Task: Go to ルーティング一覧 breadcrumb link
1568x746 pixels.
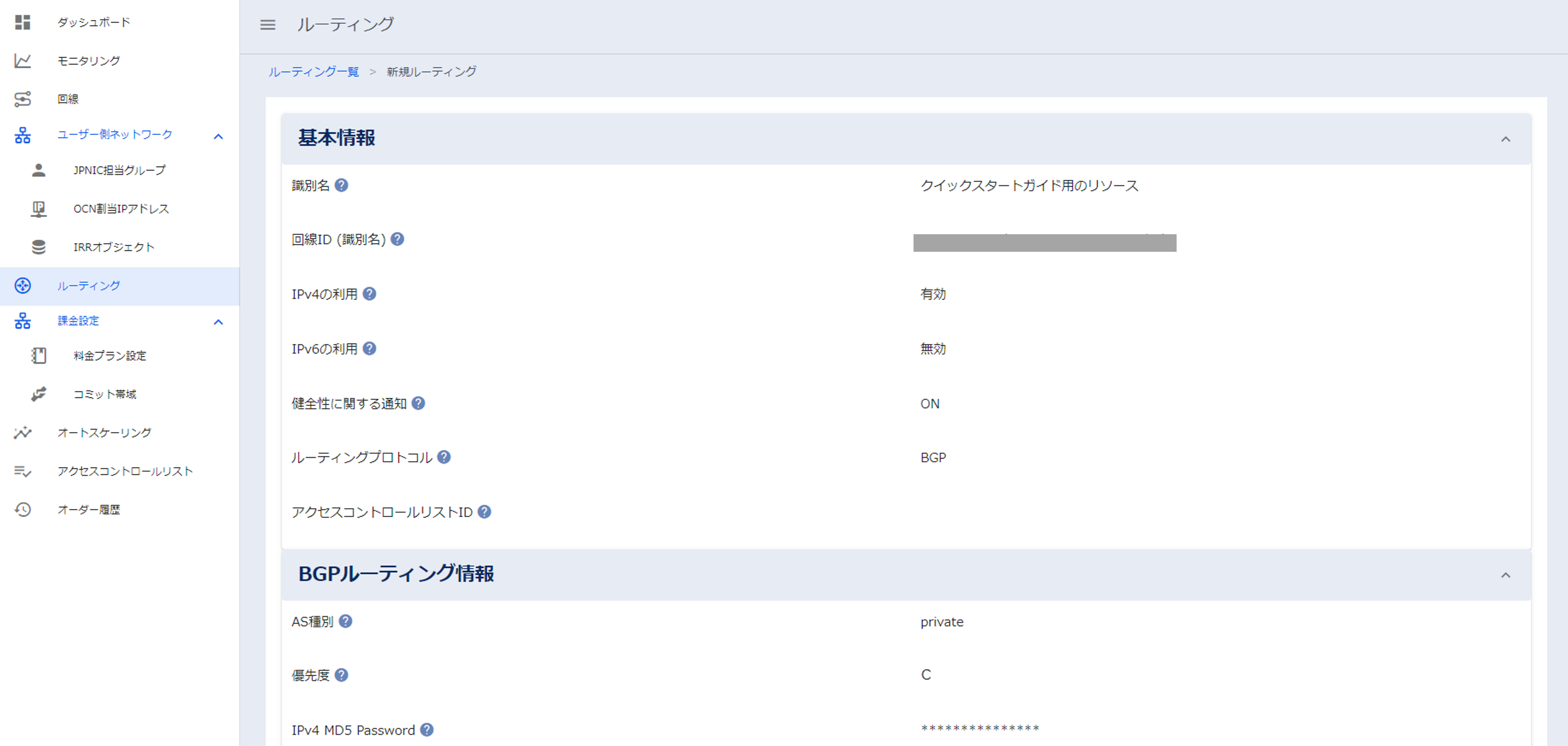Action: [x=313, y=72]
